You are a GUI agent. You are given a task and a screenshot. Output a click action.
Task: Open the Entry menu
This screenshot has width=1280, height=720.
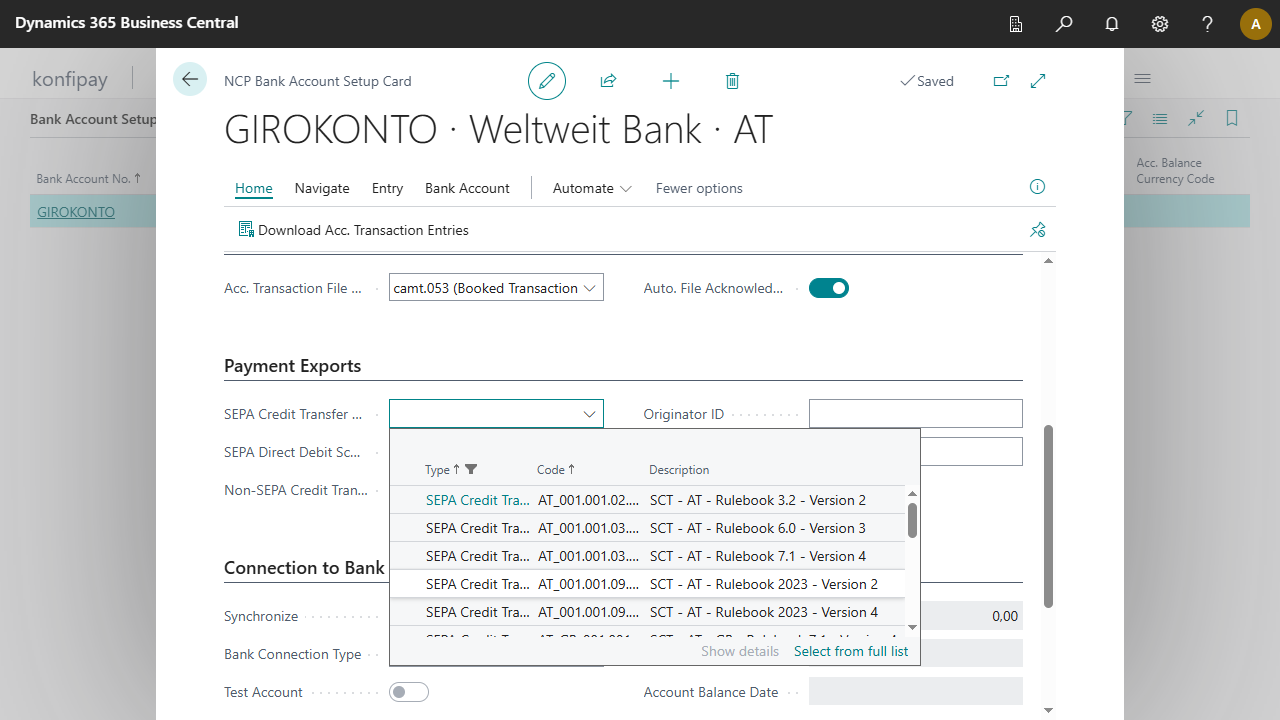387,188
